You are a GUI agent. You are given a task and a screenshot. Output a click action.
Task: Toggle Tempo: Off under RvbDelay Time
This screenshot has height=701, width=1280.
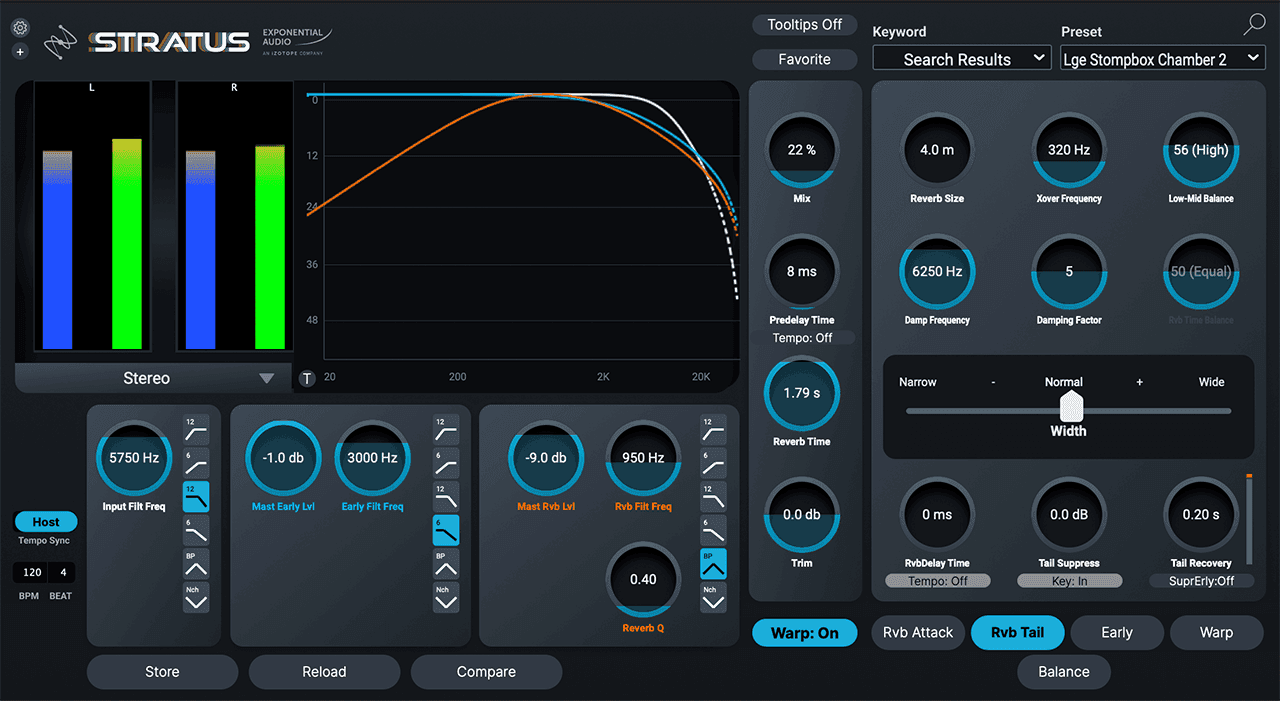point(938,581)
